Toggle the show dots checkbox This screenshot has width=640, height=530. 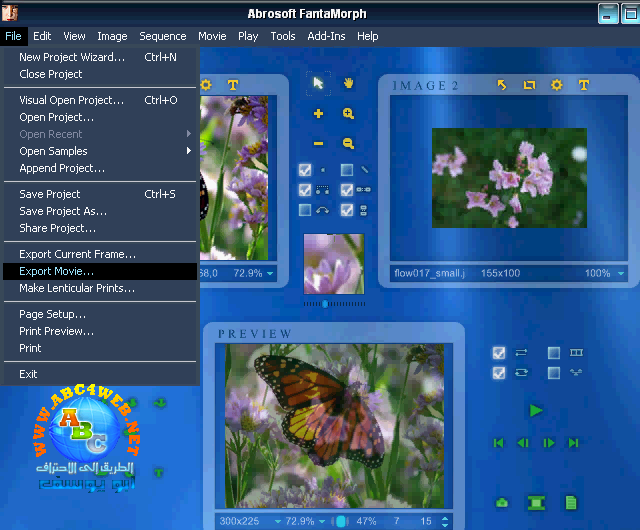click(305, 170)
